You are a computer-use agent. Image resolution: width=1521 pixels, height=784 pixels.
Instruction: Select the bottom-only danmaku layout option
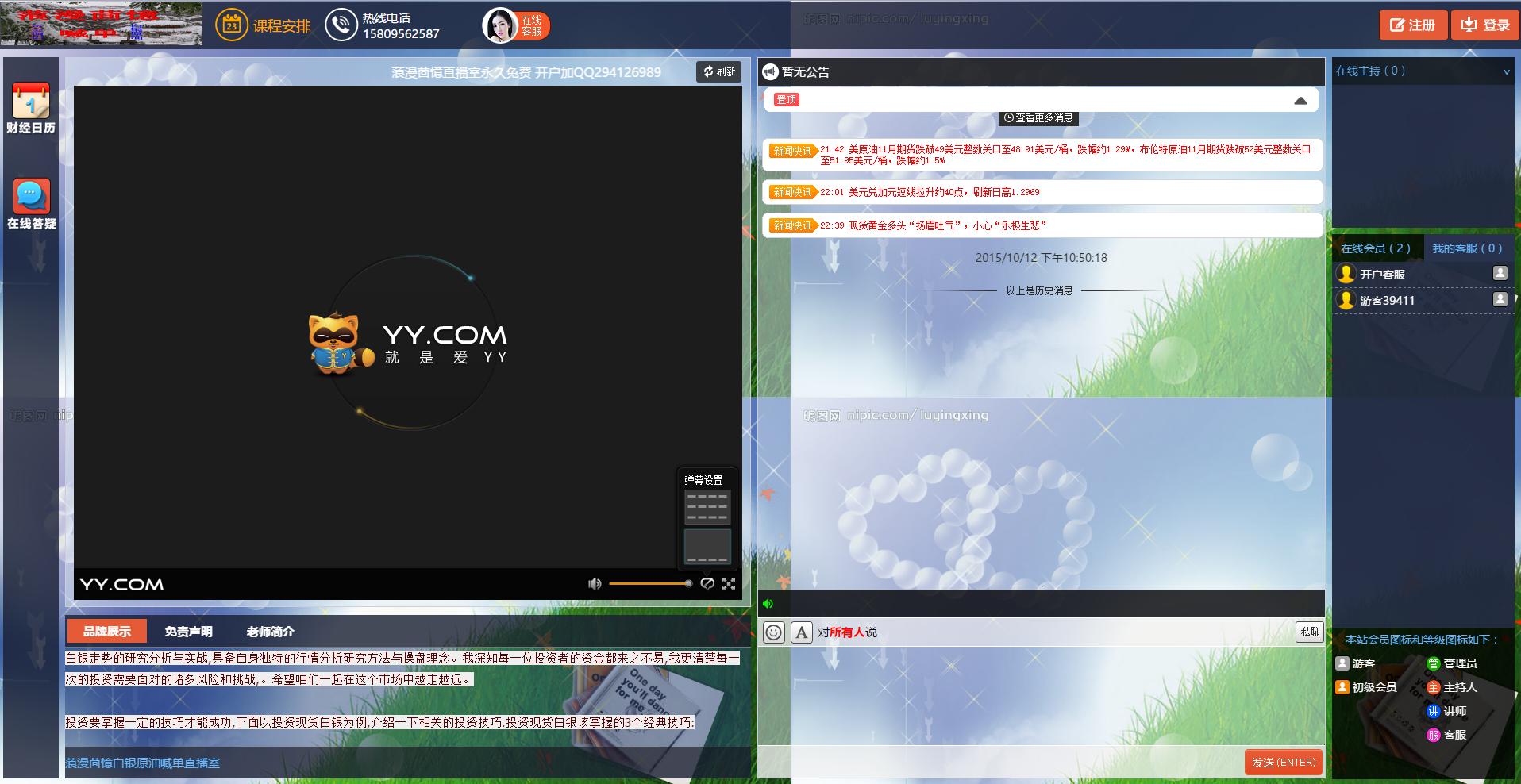point(707,546)
